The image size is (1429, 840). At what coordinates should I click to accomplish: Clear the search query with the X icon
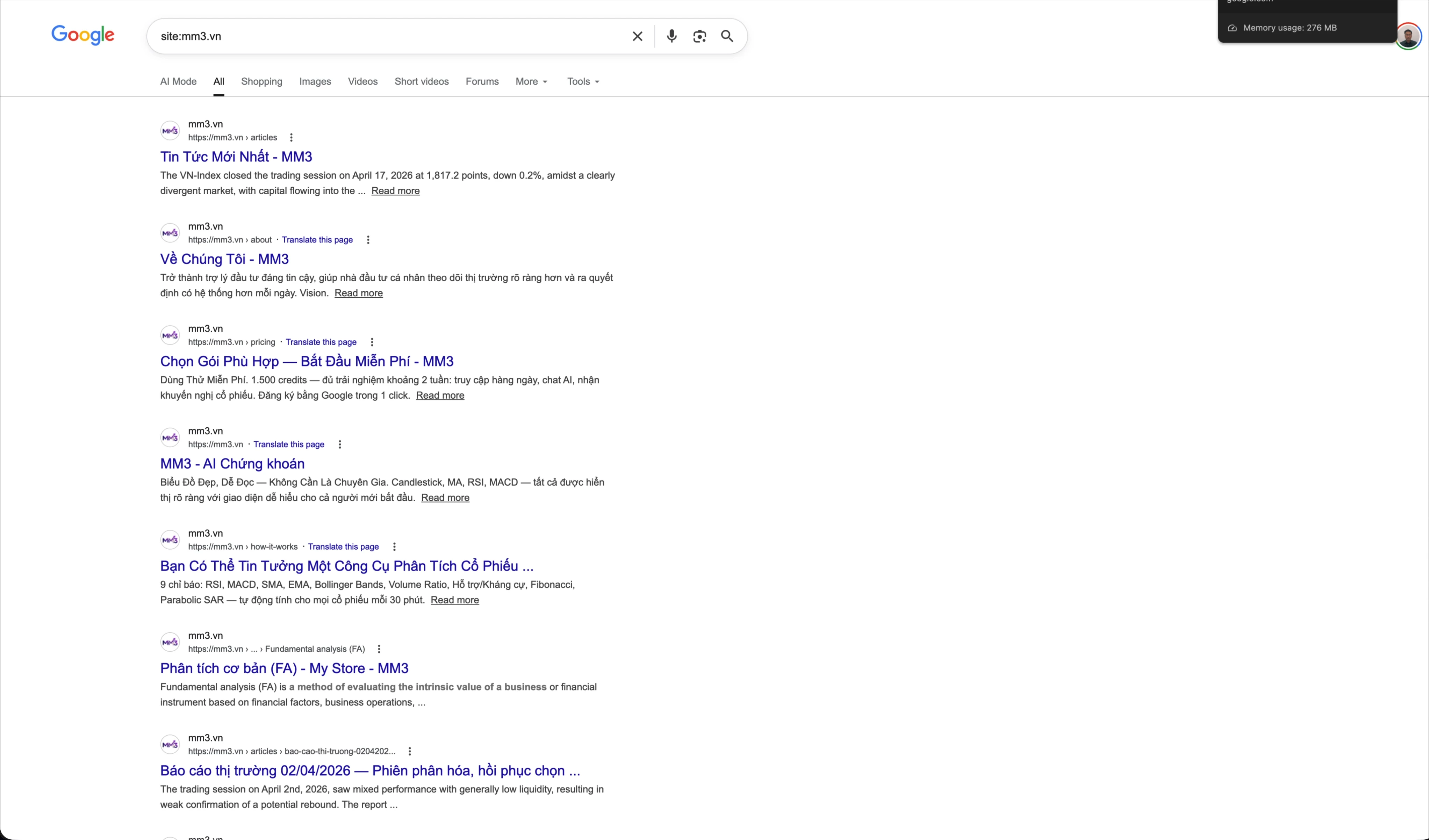click(637, 36)
